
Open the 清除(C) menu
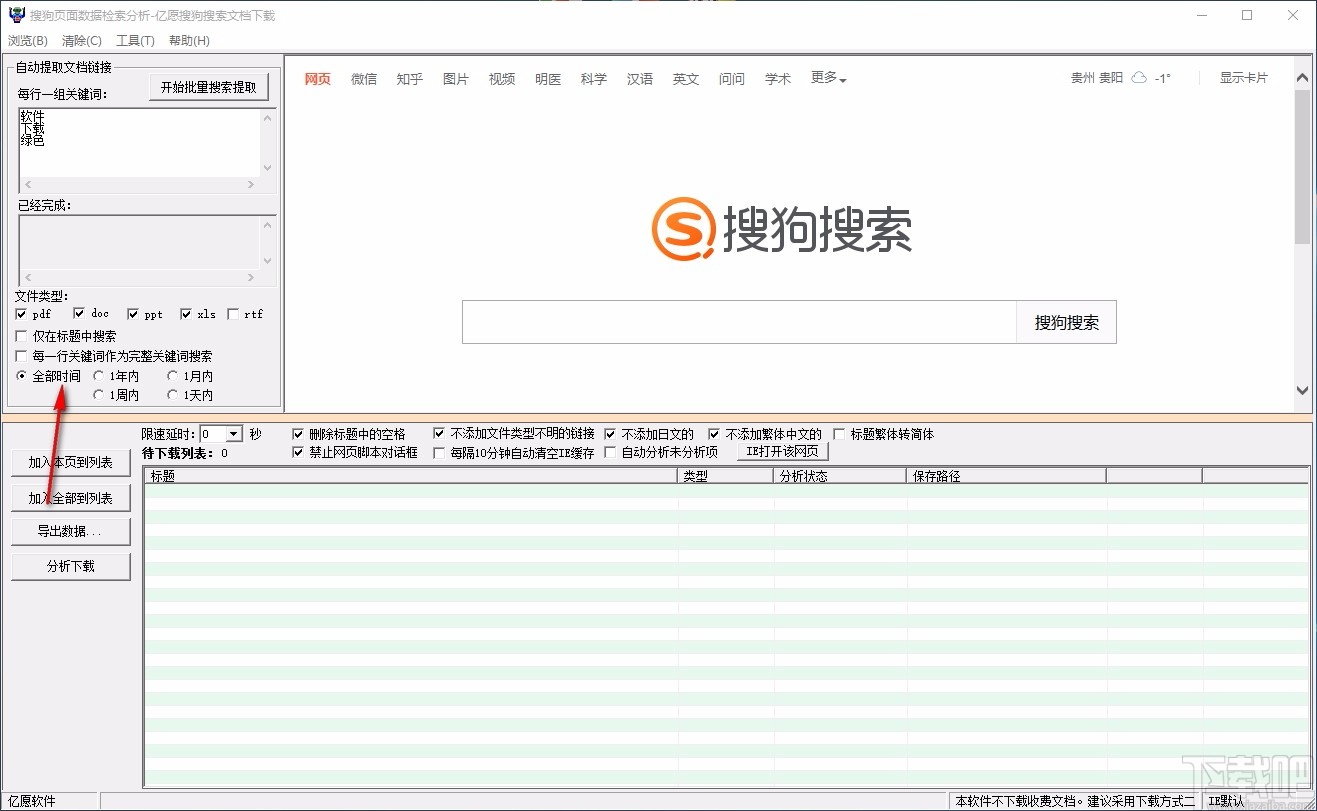82,40
